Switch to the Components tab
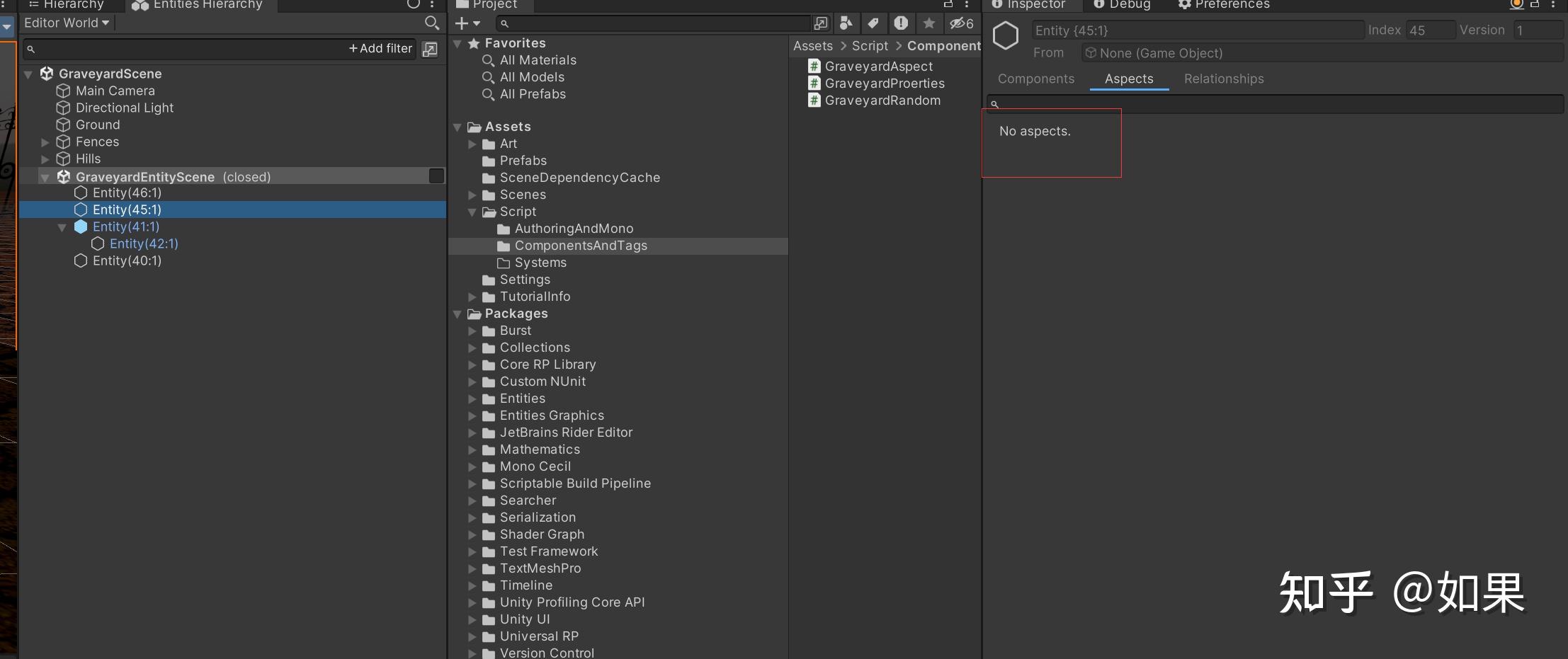Screen dimensions: 1568x659 click(x=1036, y=79)
